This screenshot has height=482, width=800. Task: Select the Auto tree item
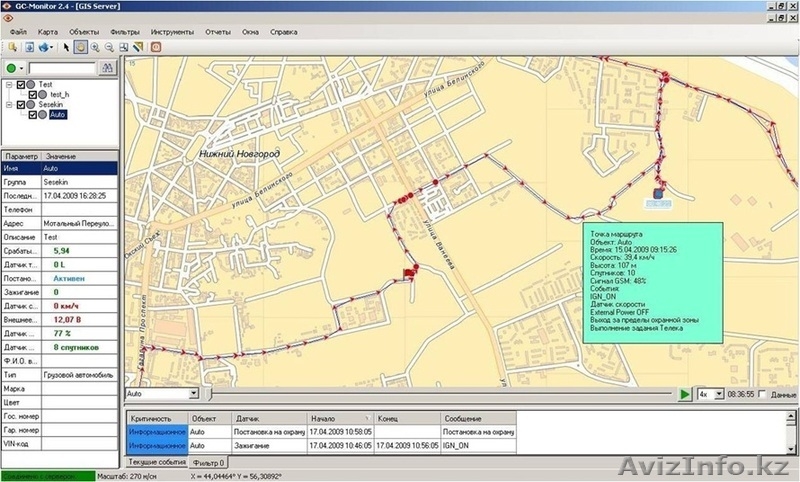point(58,115)
